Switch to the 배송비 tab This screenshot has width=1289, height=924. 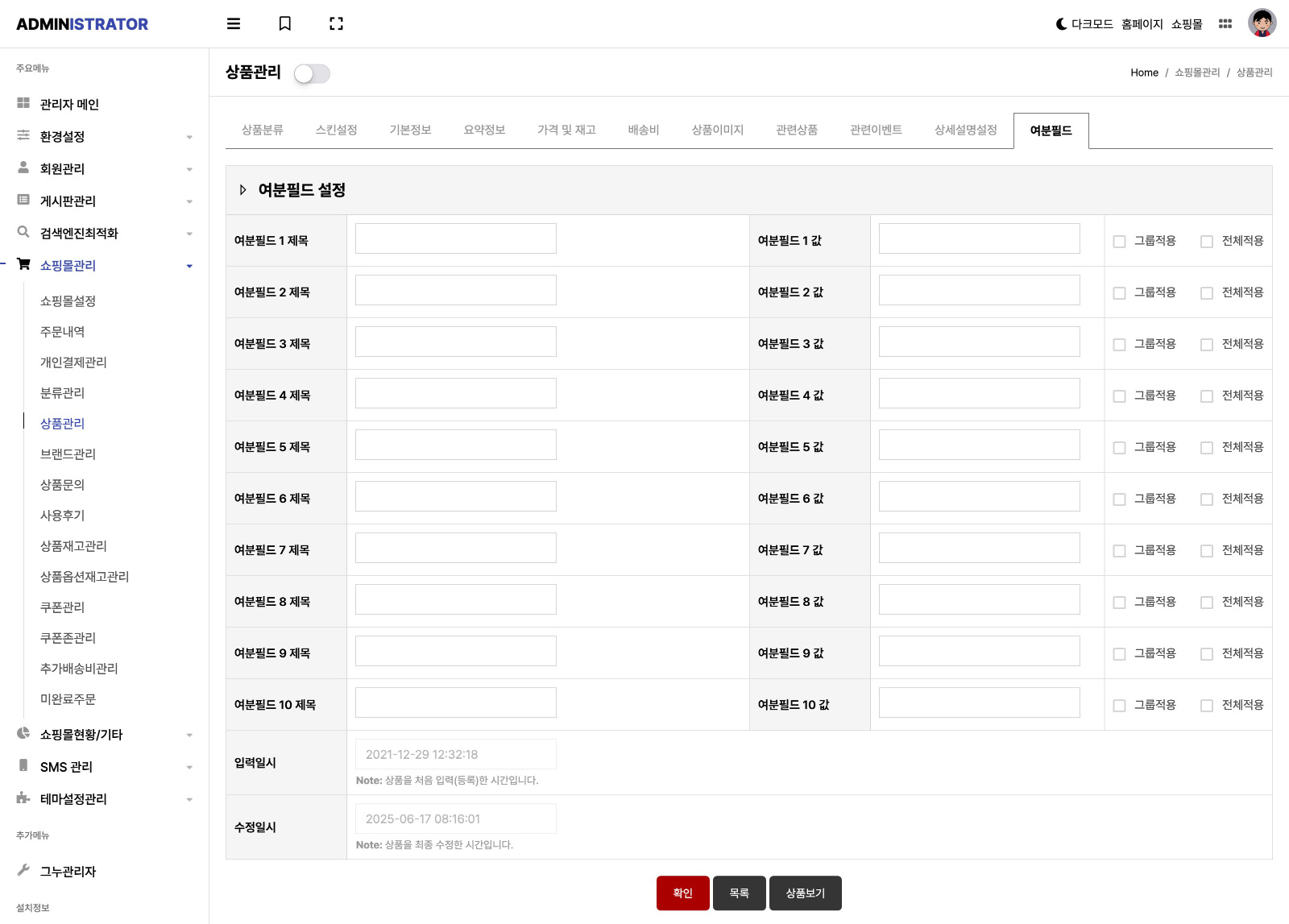pos(644,130)
